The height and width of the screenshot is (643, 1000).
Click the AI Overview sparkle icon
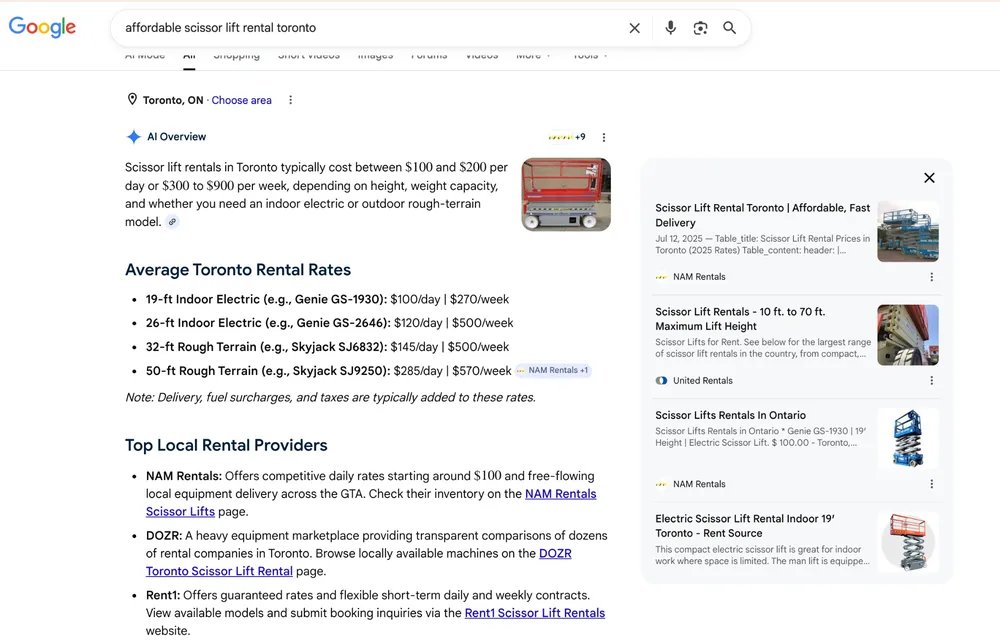[133, 137]
